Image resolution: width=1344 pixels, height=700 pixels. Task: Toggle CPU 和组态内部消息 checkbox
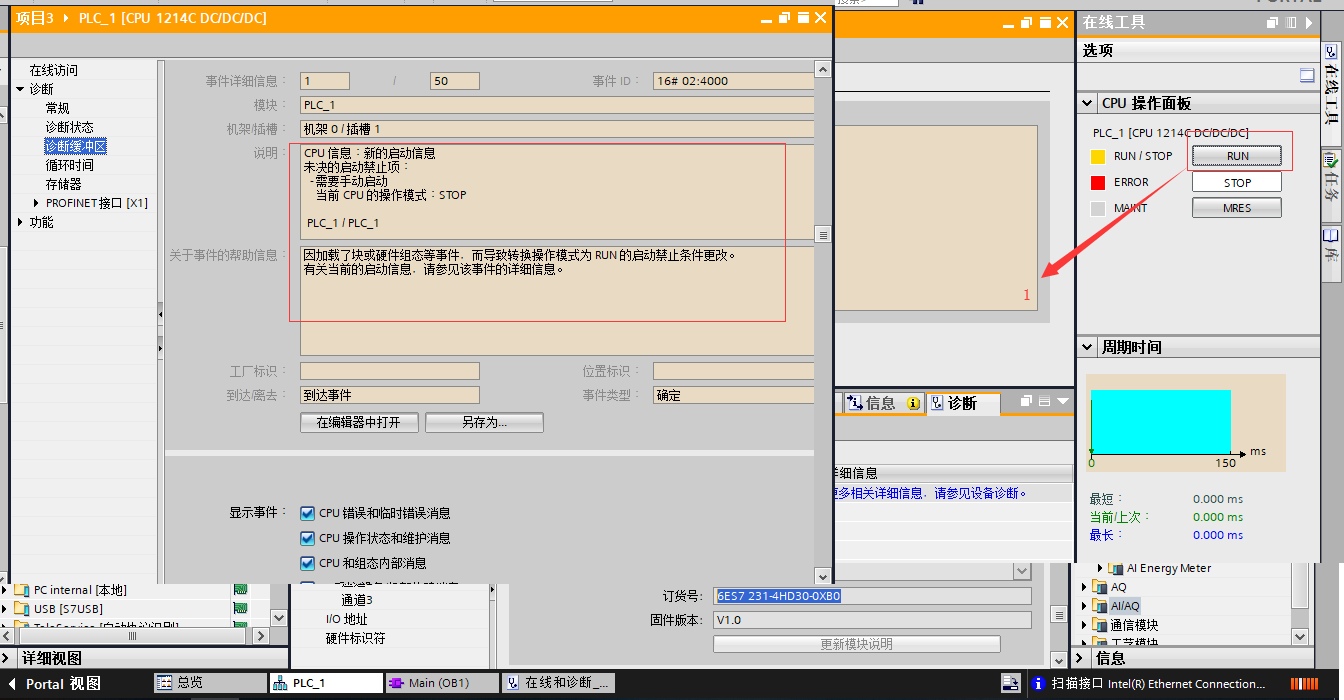pos(308,563)
